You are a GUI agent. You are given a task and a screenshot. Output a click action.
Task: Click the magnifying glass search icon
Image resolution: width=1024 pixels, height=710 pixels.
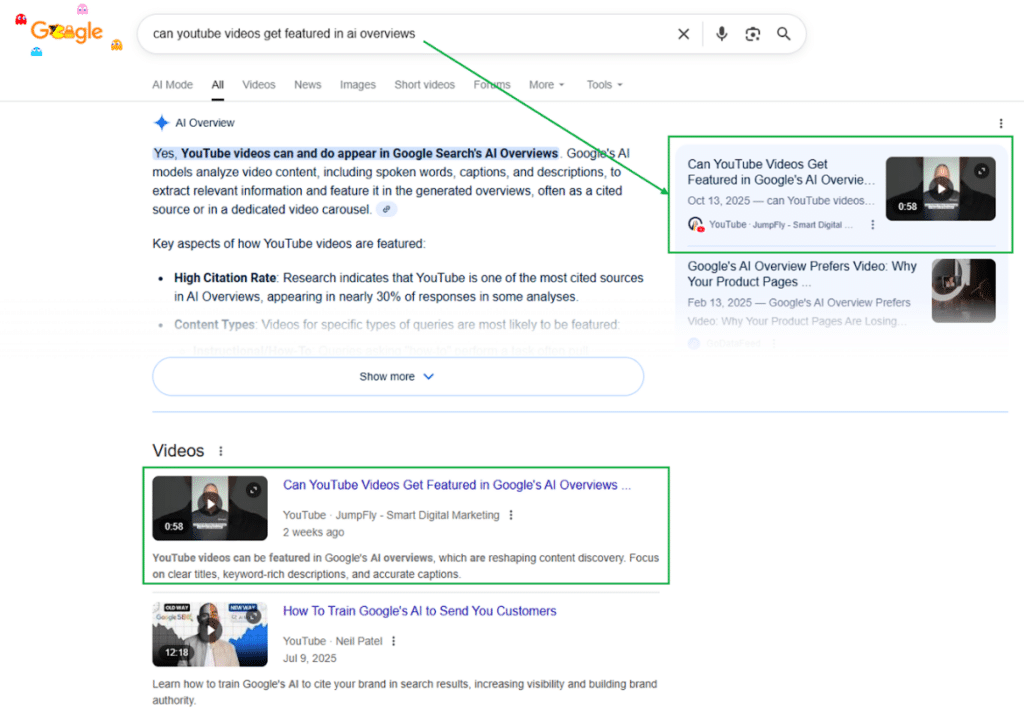[784, 34]
